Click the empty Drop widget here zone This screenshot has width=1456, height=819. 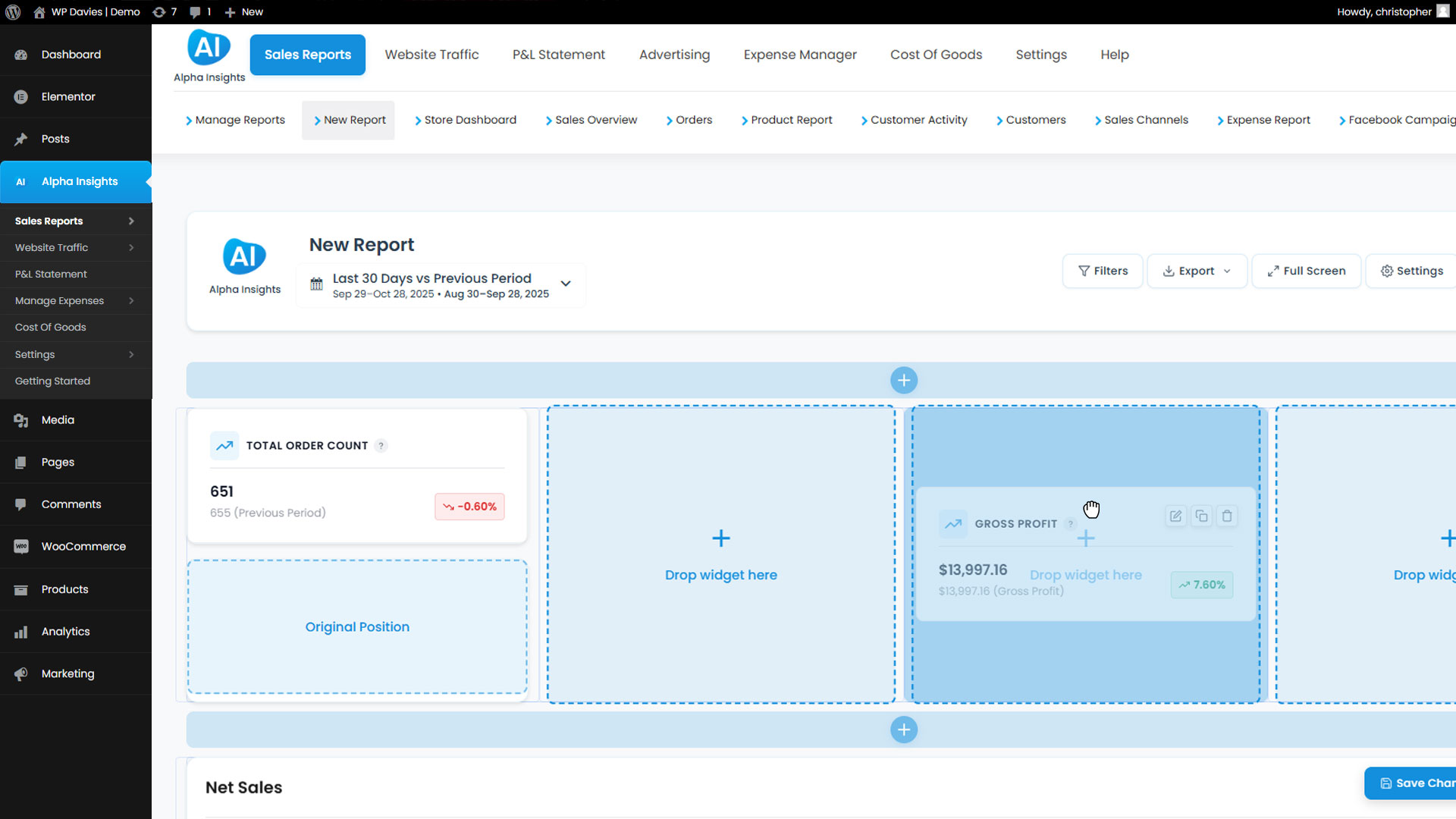720,554
